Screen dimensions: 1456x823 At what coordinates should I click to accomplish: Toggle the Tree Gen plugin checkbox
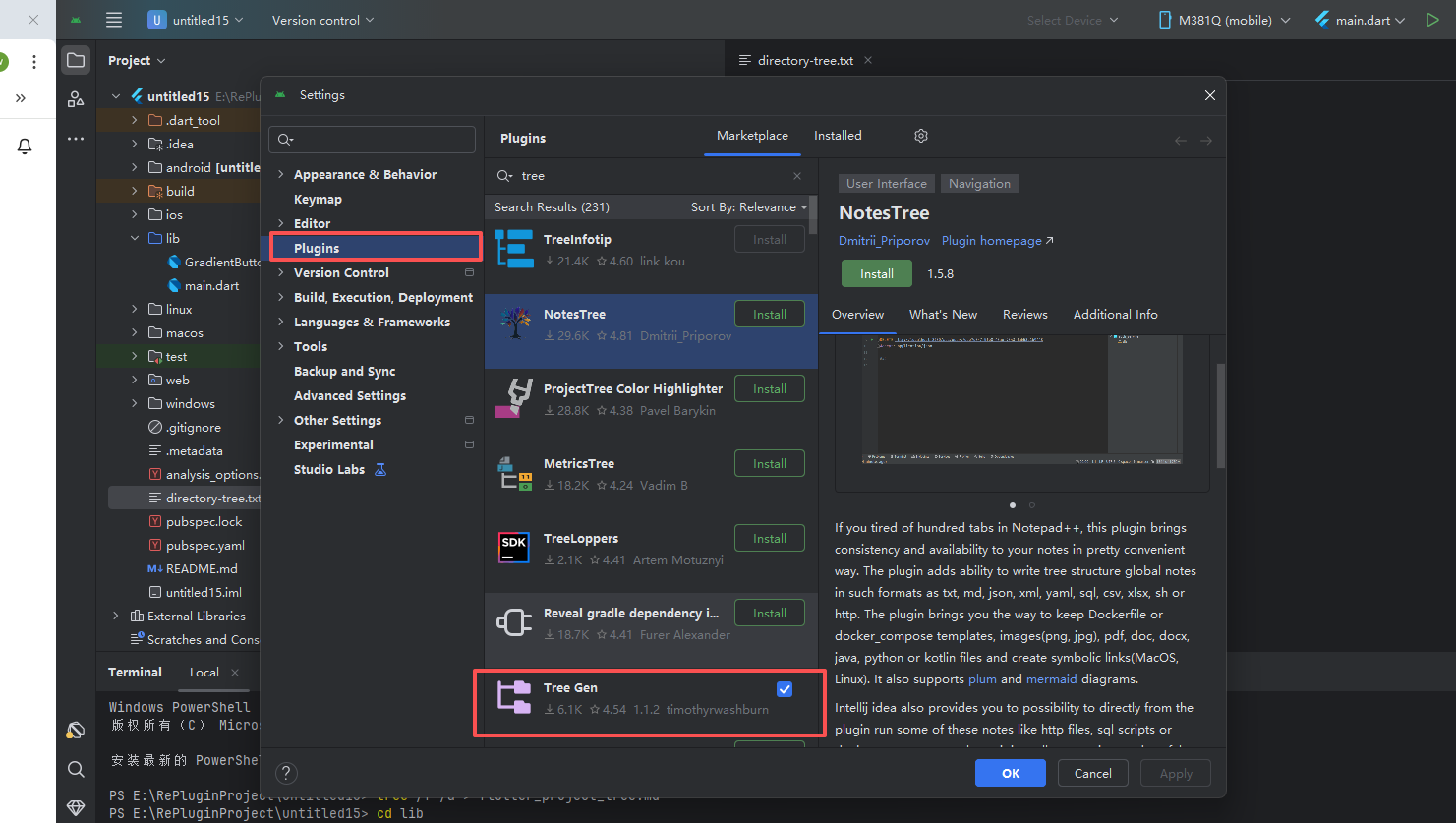pyautogui.click(x=785, y=689)
